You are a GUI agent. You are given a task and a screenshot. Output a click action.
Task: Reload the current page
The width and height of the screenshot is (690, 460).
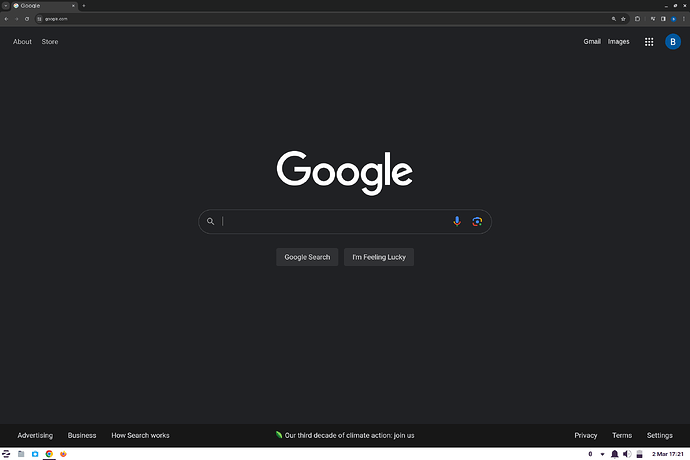(27, 19)
